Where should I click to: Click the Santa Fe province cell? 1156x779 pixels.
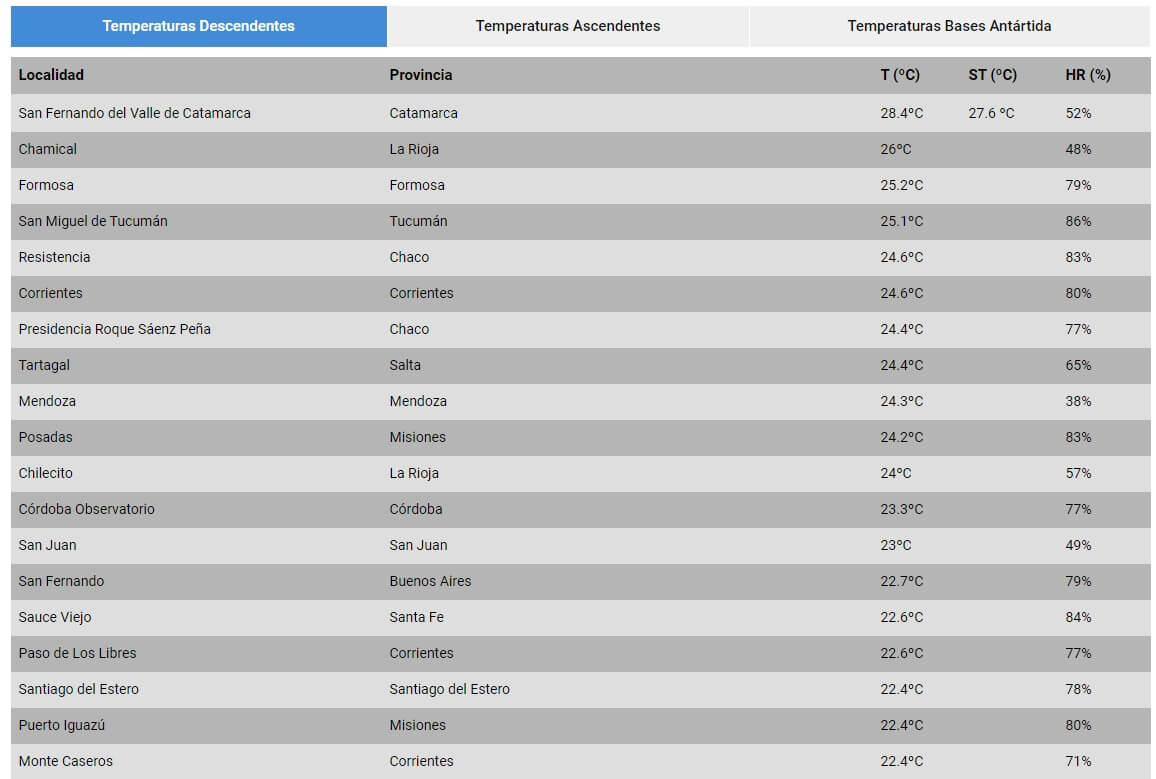click(x=416, y=617)
